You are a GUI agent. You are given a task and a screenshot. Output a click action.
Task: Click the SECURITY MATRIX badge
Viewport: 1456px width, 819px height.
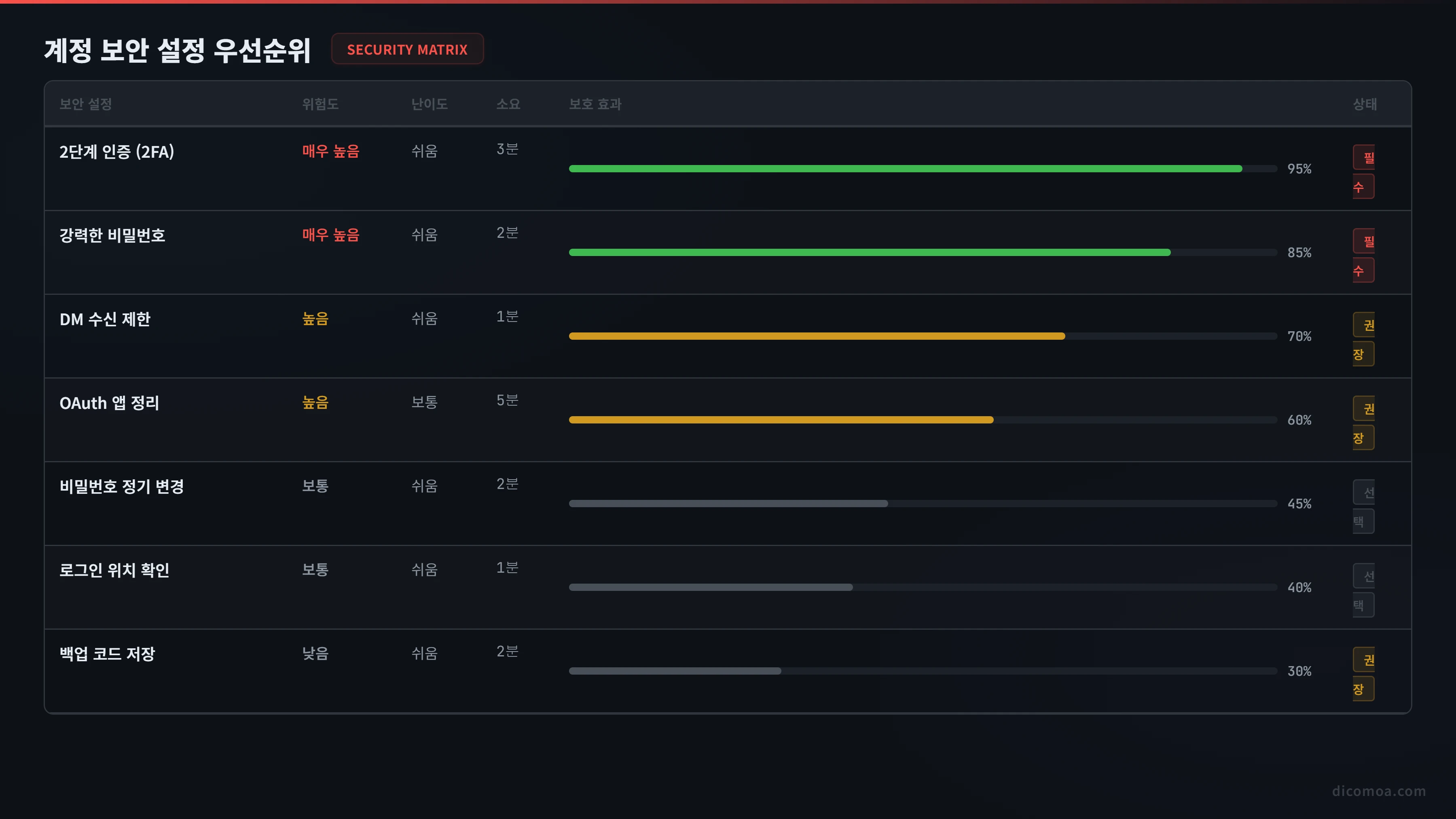pyautogui.click(x=407, y=49)
